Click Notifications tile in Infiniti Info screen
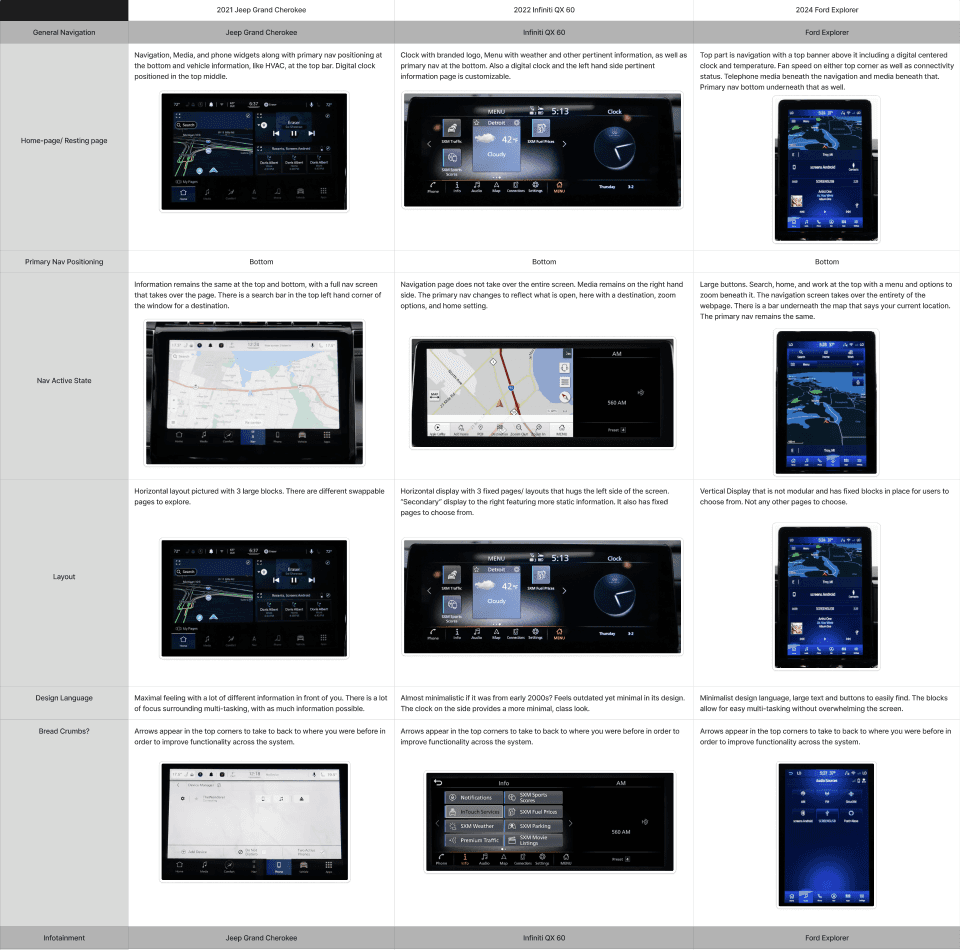960x950 pixels. click(x=473, y=798)
